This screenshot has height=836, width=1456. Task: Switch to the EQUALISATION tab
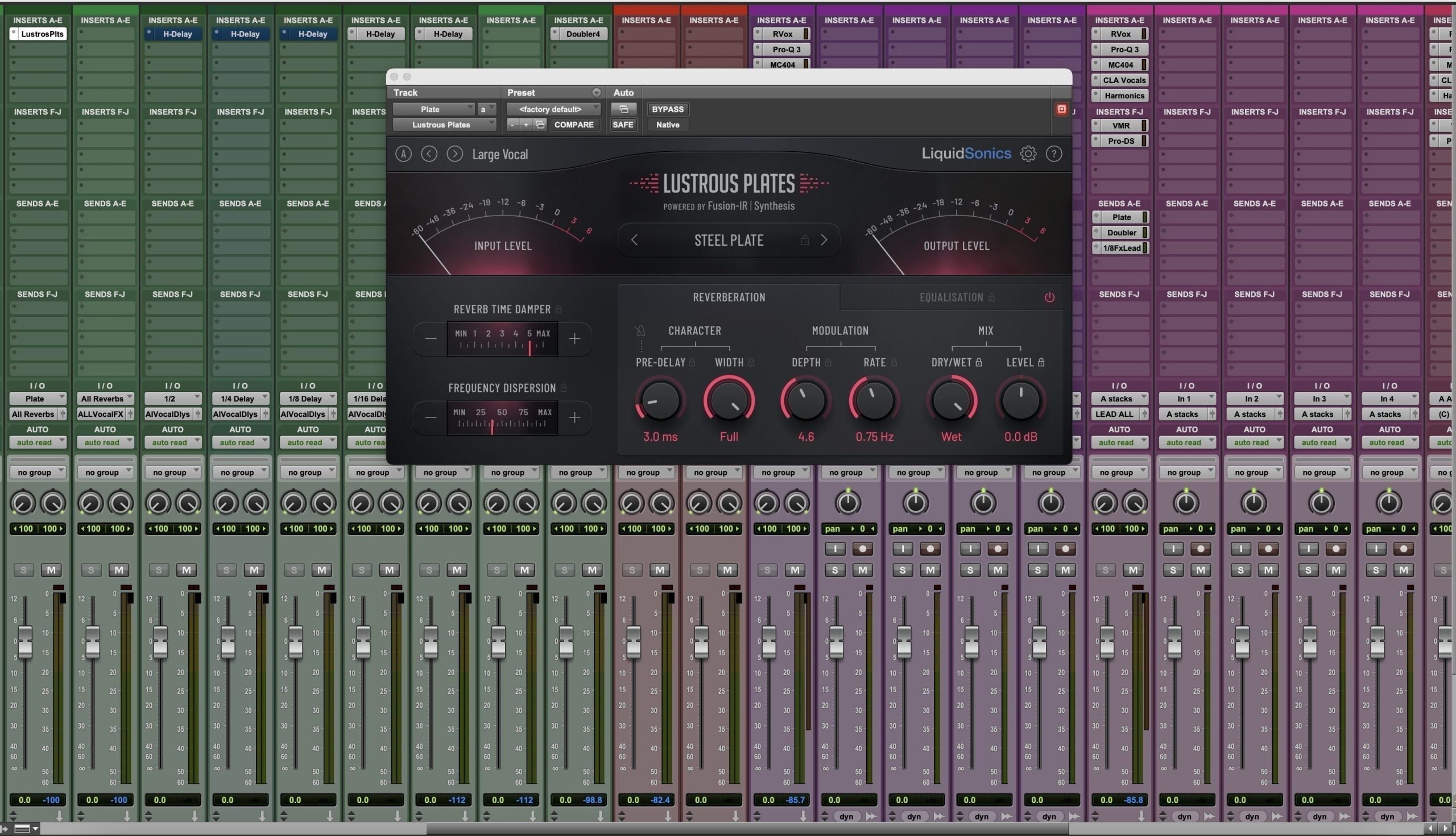point(954,297)
